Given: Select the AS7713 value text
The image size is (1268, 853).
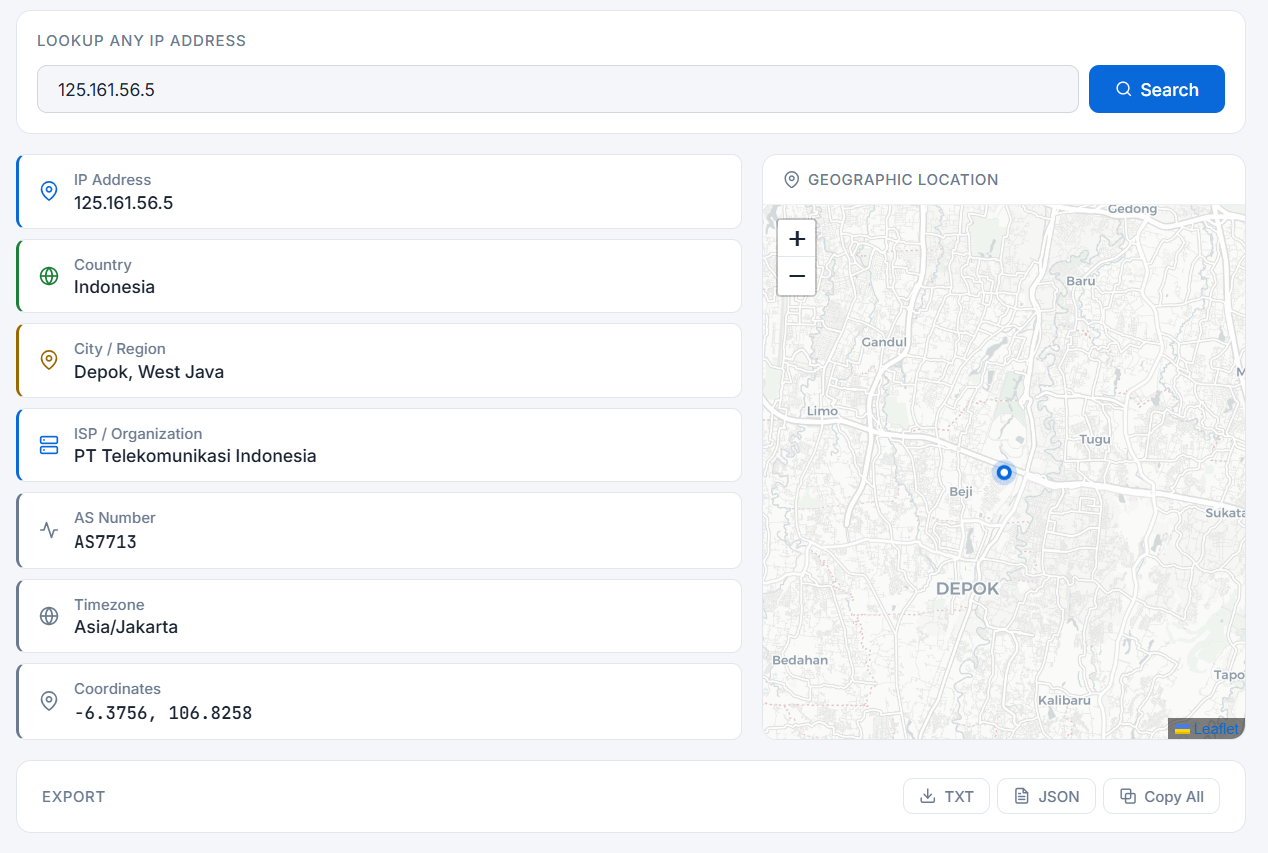Looking at the screenshot, I should pyautogui.click(x=105, y=542).
